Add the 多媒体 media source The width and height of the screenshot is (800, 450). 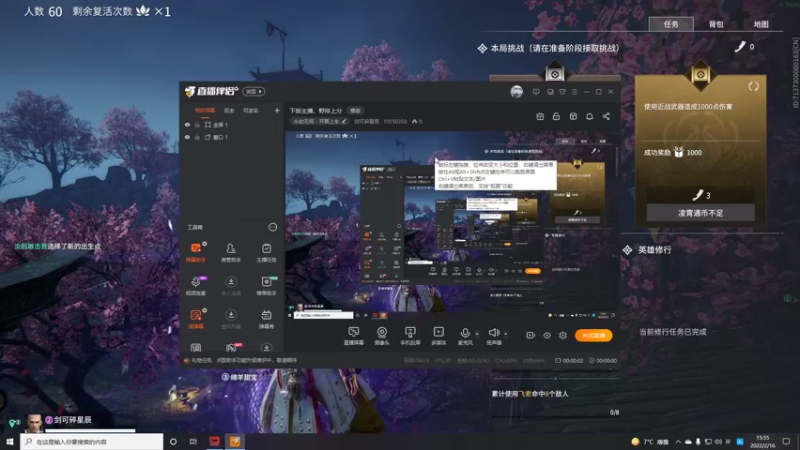click(x=439, y=336)
